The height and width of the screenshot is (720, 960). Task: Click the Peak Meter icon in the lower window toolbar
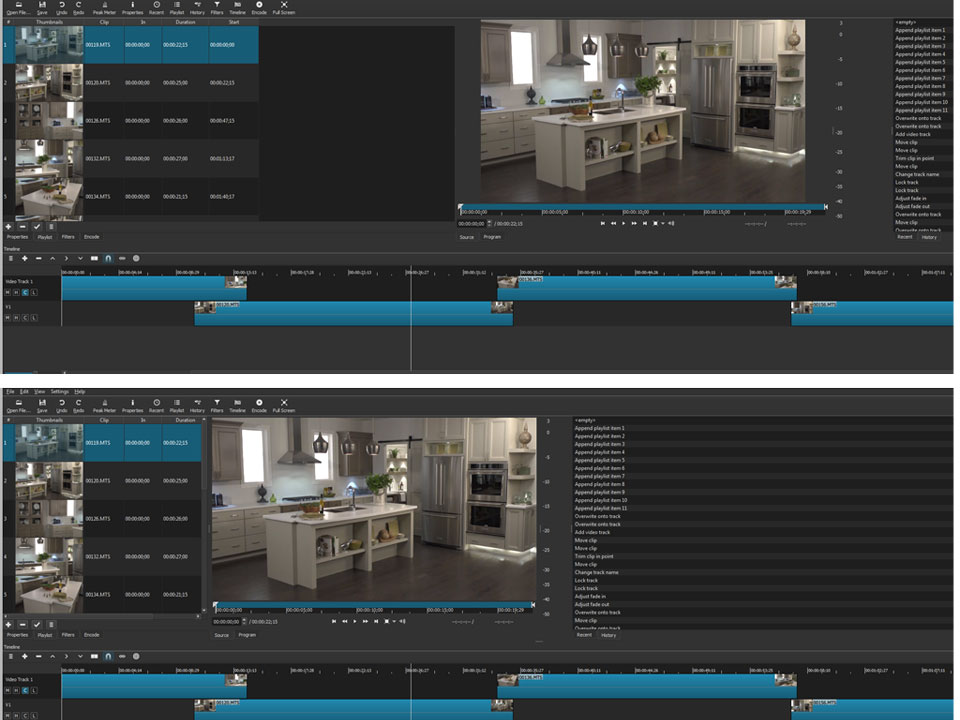104,405
